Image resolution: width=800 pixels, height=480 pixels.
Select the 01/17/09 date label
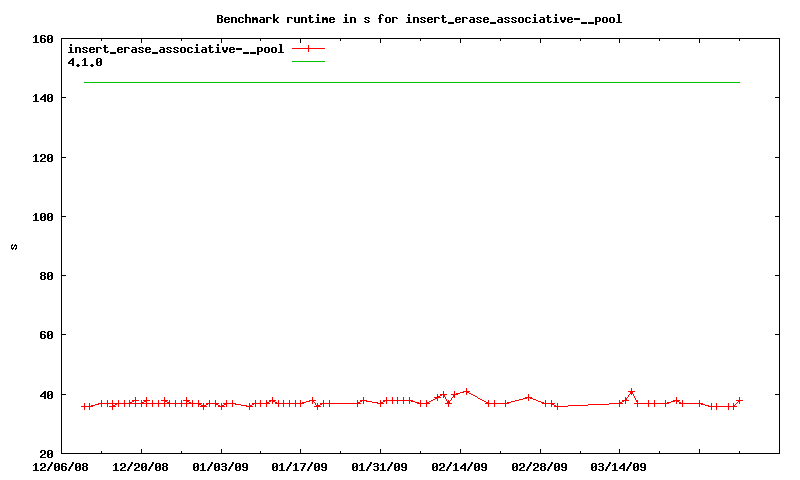(300, 467)
